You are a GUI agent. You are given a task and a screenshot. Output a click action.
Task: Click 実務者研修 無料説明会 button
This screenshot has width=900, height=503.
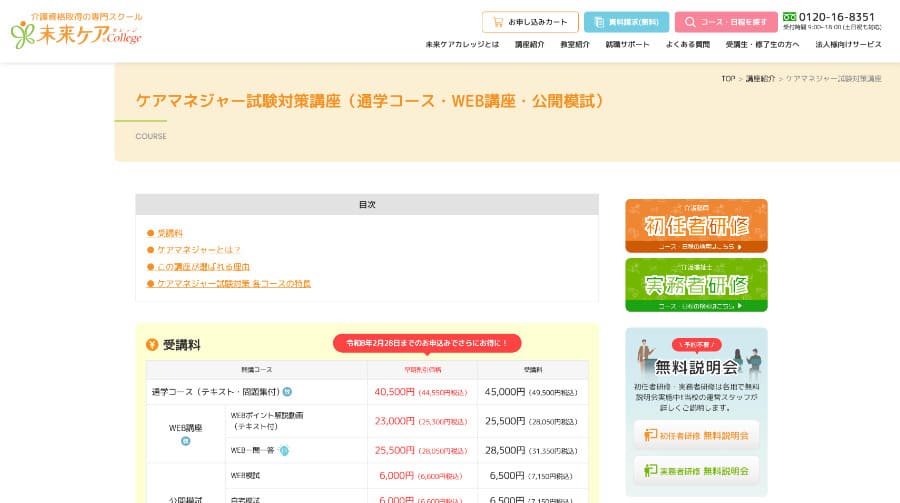coord(696,470)
